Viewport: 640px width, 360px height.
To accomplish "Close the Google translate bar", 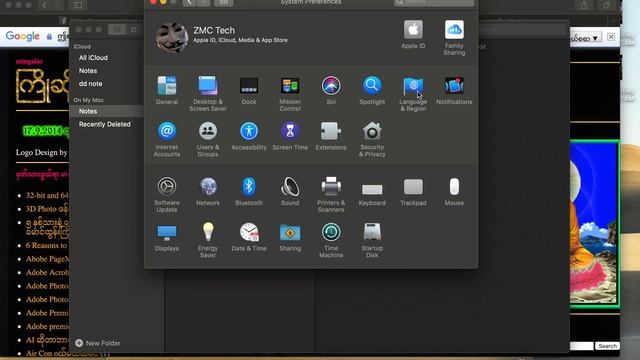I will pos(611,37).
